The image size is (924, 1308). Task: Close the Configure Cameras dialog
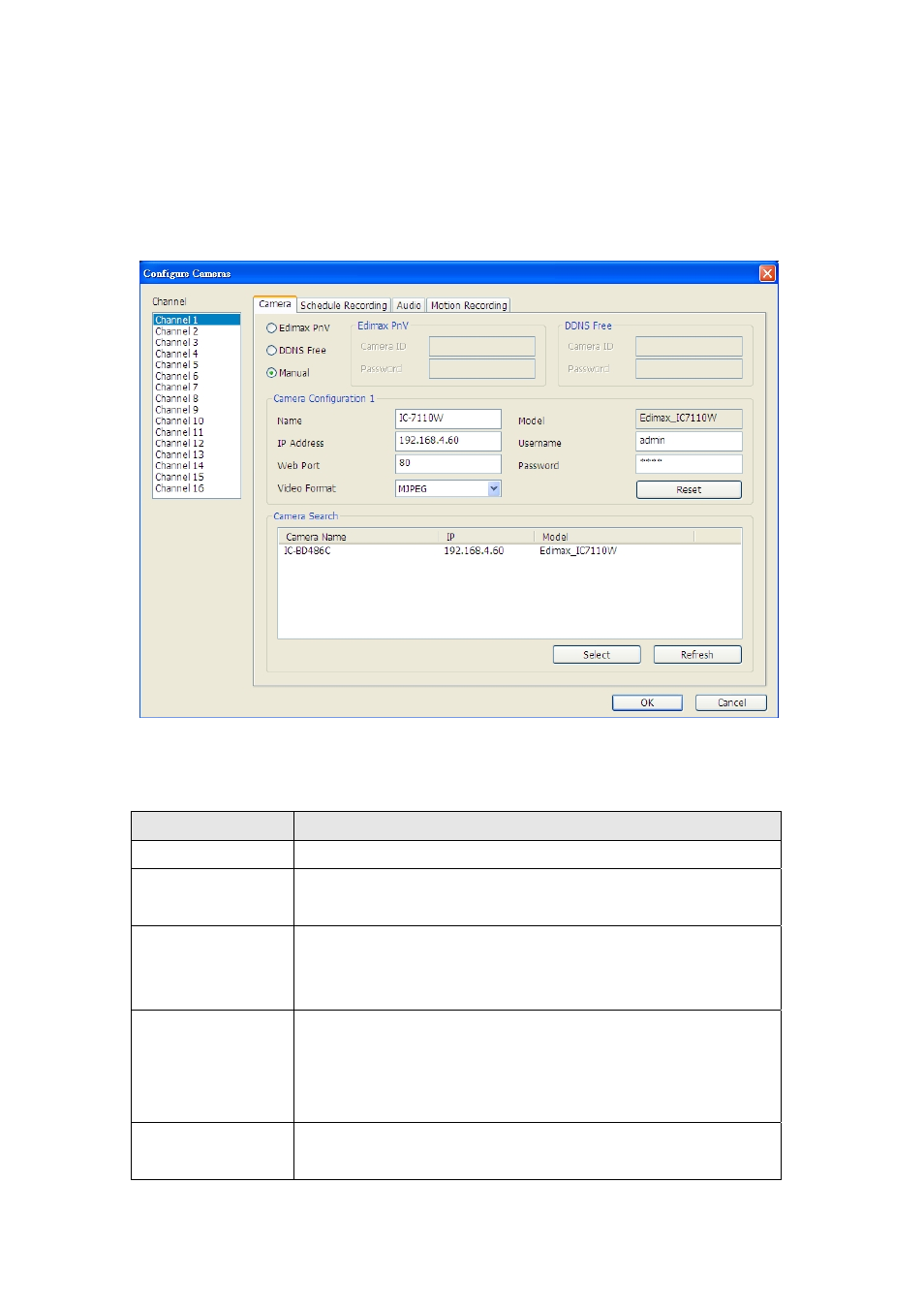tap(767, 273)
